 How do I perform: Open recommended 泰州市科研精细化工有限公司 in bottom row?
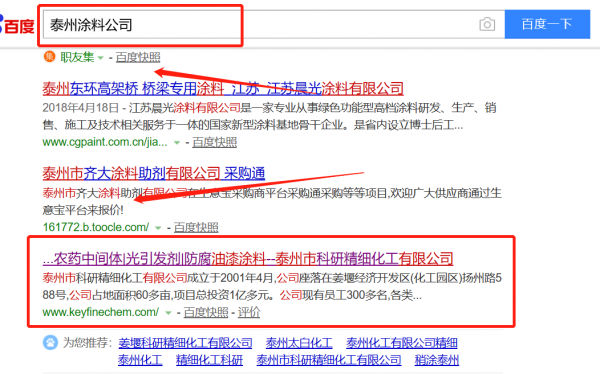[x=329, y=360]
